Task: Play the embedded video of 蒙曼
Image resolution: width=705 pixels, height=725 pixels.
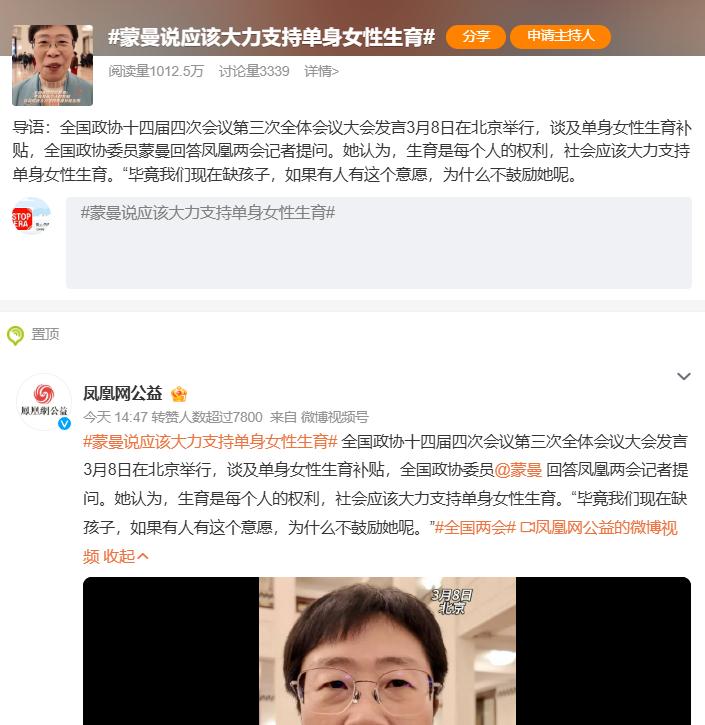Action: coord(387,651)
